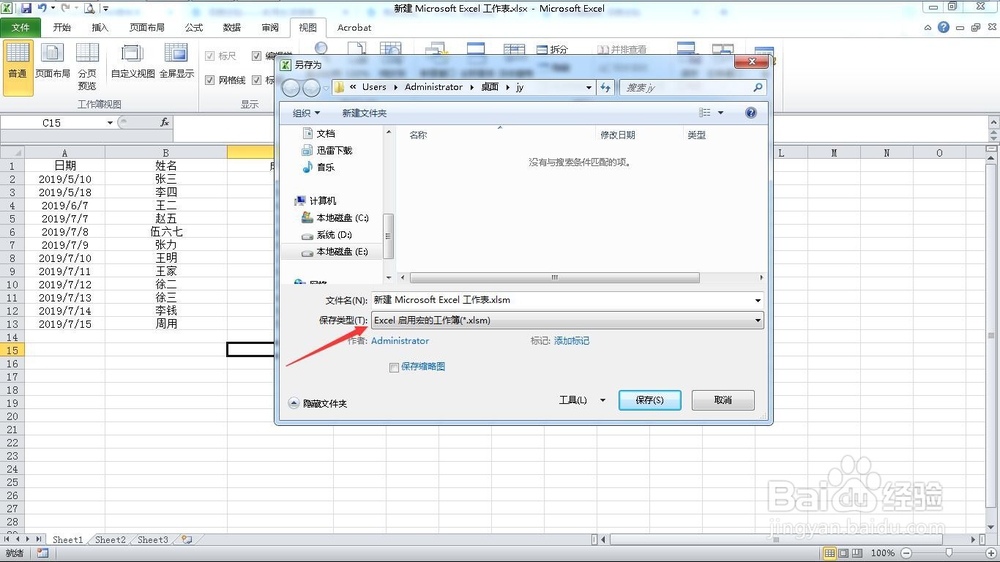Select 系统 (D:) in navigation pane
1000x562 pixels.
tap(328, 235)
